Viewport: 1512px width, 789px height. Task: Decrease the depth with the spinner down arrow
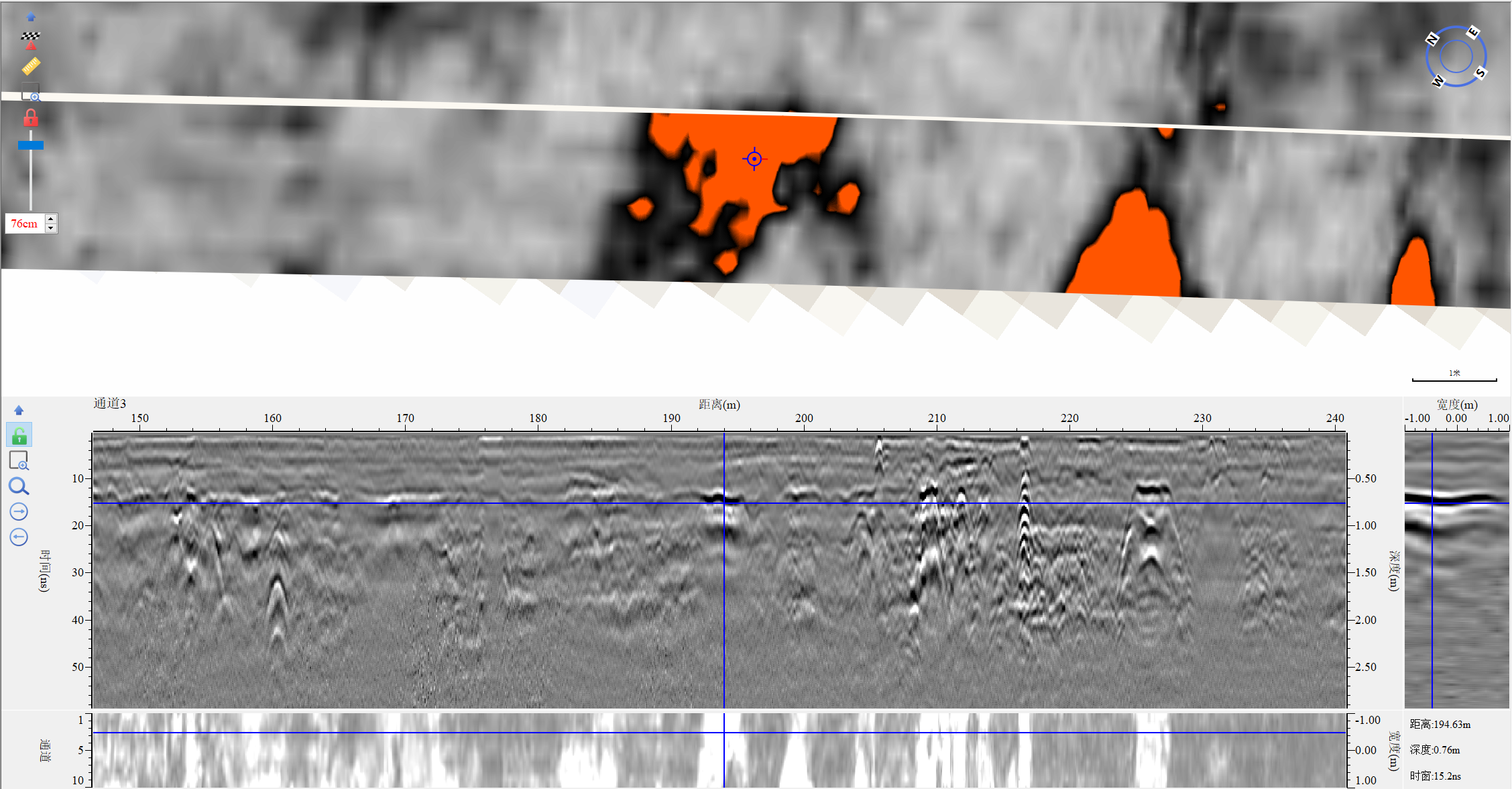[51, 228]
